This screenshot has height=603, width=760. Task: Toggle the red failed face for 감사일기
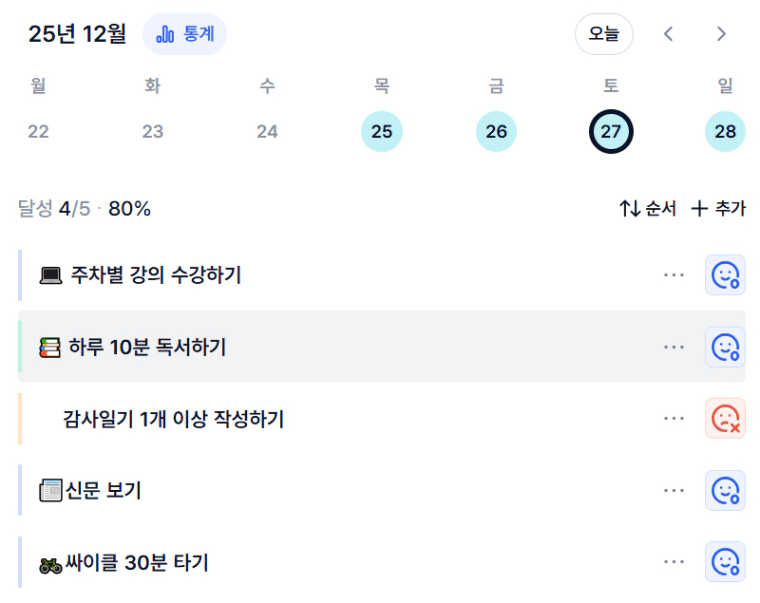point(725,419)
